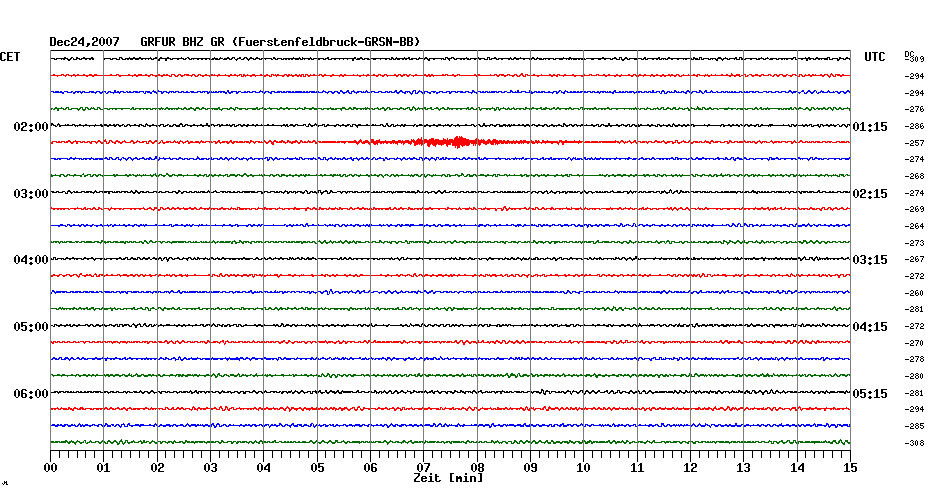Click the 05:15 UTC time label

[x=870, y=394]
